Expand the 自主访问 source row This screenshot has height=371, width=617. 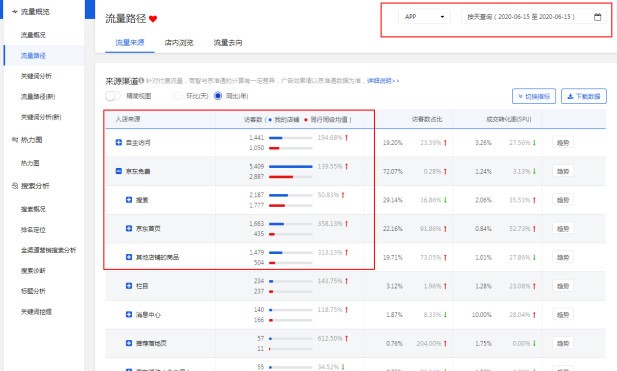(118, 142)
